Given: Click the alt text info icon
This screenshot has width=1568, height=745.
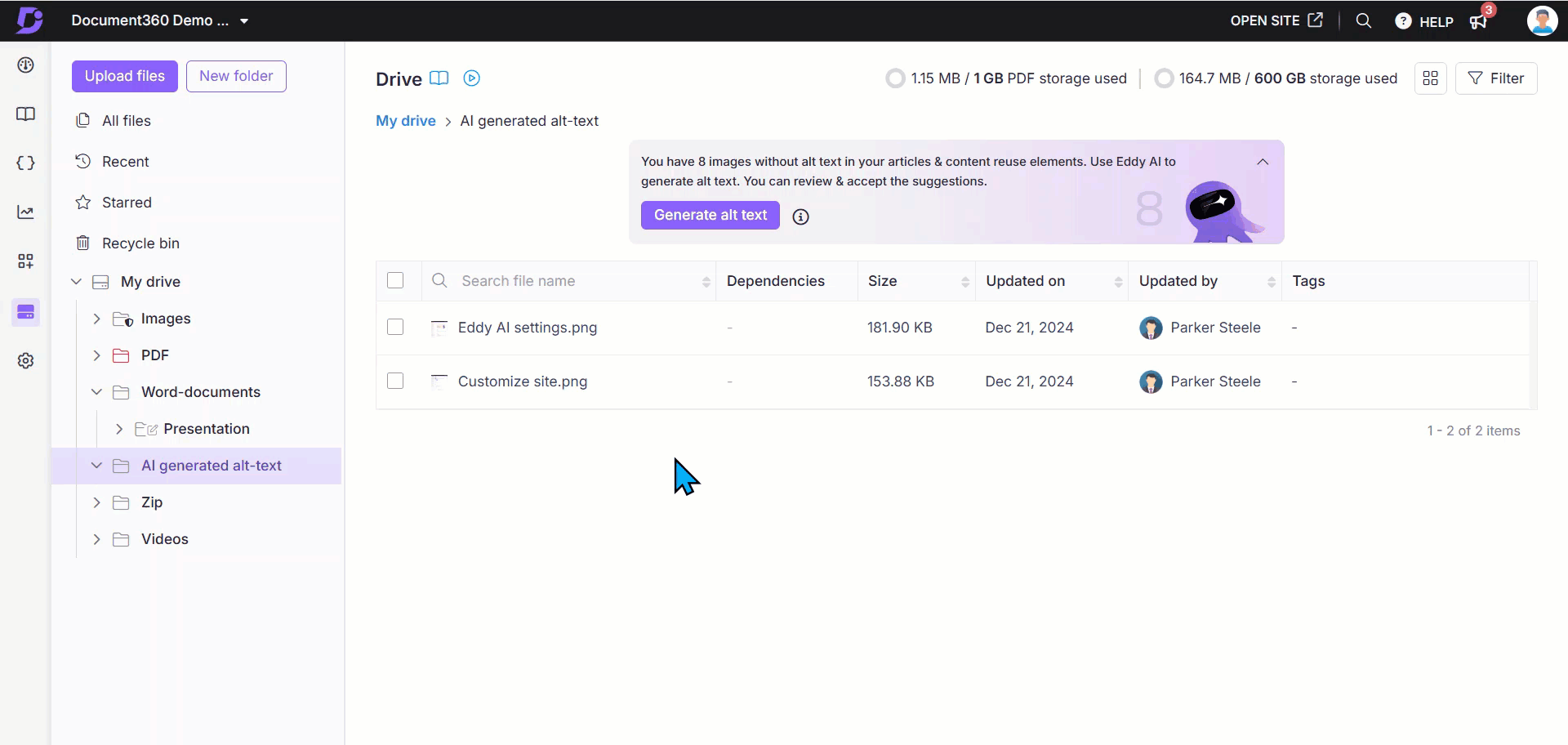Looking at the screenshot, I should click(800, 216).
